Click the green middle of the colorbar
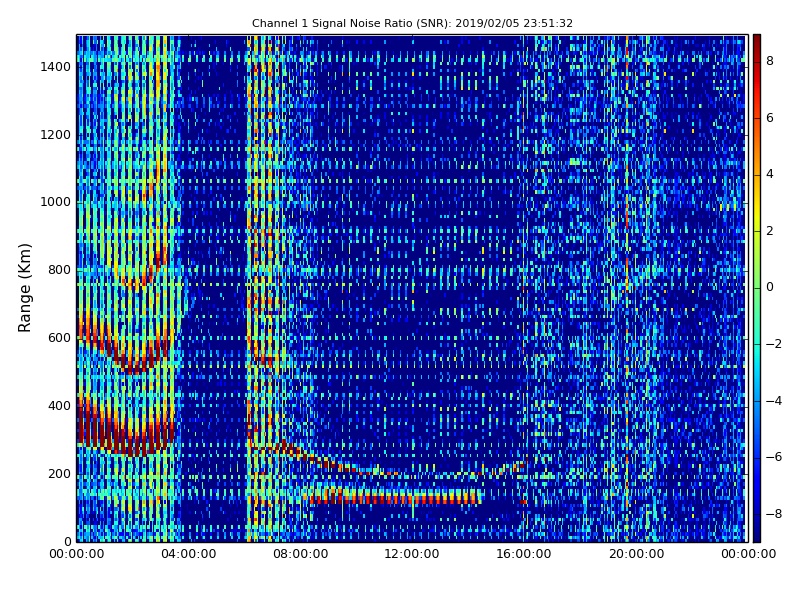 click(x=757, y=288)
